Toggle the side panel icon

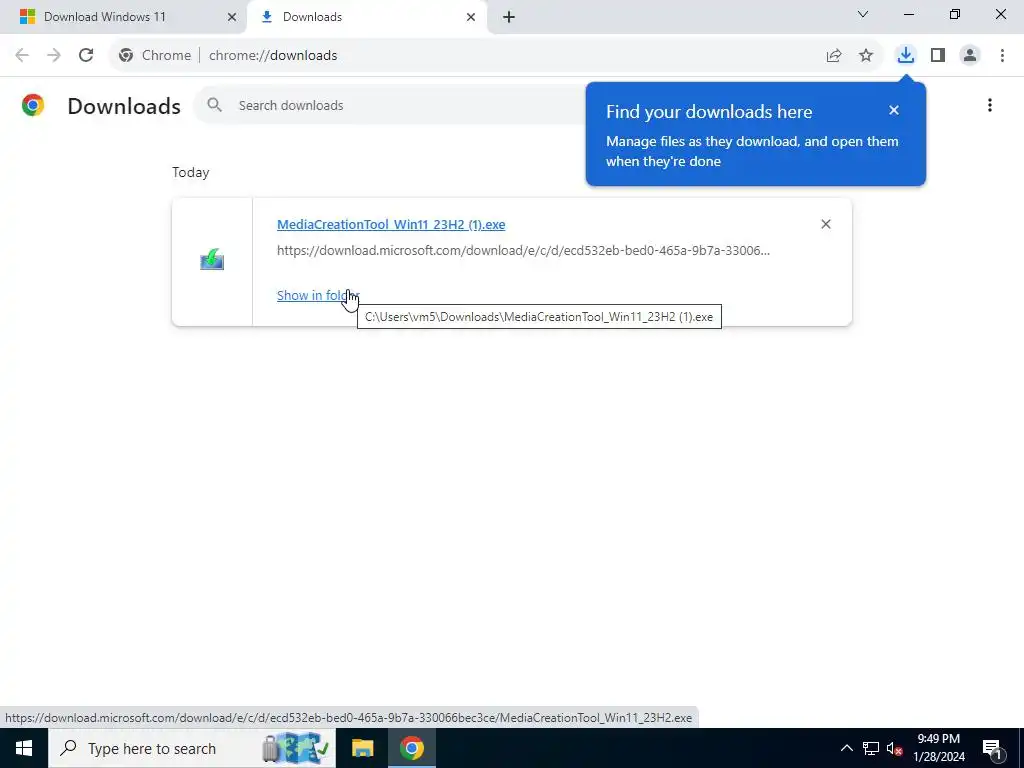coord(938,56)
